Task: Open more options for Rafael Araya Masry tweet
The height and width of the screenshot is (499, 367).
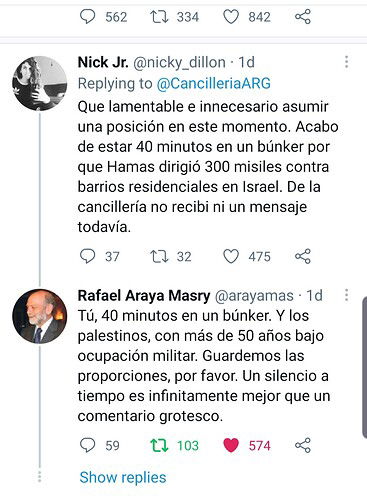Action: pyautogui.click(x=347, y=295)
